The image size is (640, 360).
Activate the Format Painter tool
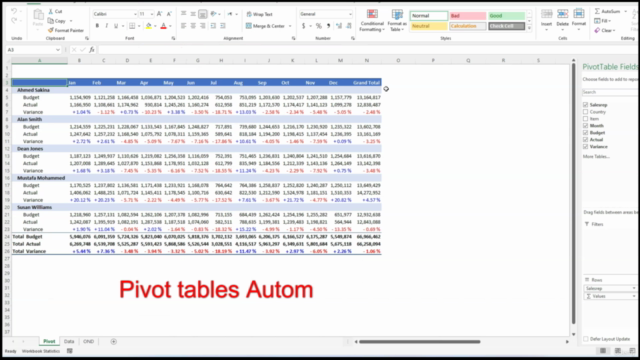66,30
